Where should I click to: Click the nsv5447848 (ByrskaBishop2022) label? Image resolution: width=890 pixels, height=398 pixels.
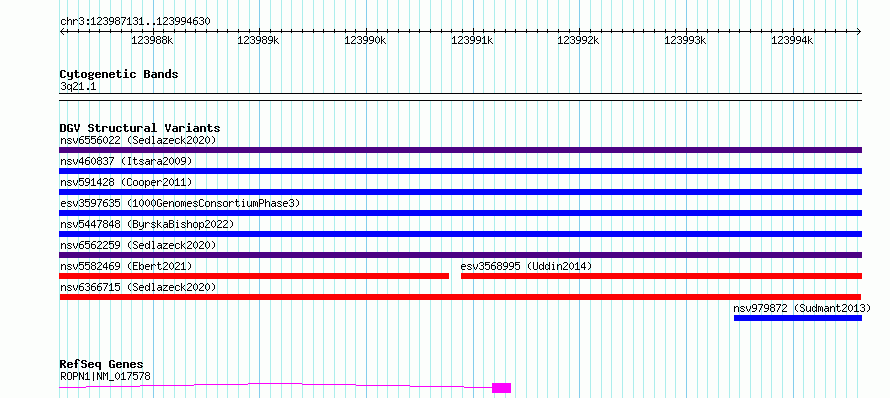[x=147, y=224]
